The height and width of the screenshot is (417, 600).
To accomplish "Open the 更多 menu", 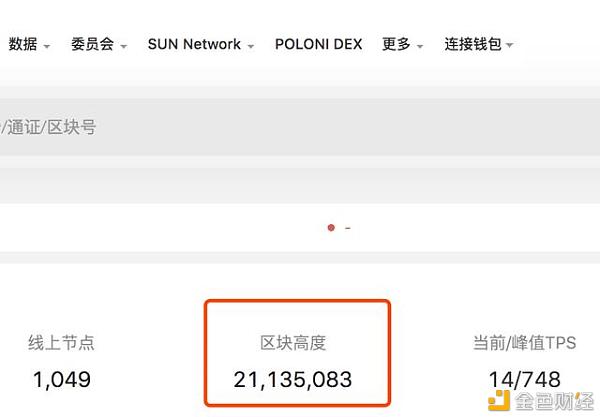I will 396,44.
